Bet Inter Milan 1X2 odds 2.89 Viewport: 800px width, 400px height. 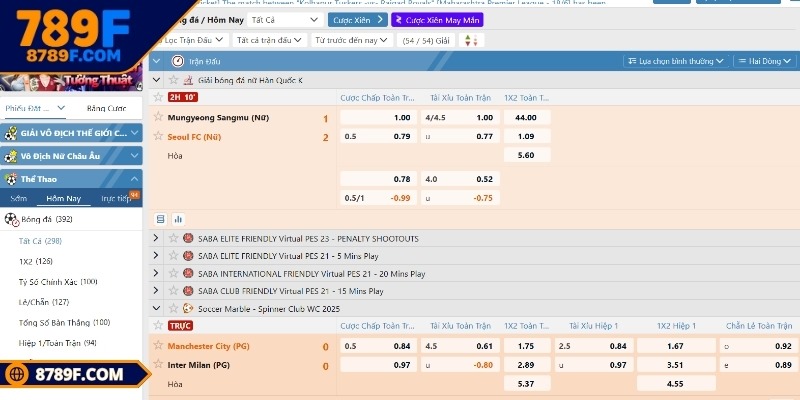point(527,365)
